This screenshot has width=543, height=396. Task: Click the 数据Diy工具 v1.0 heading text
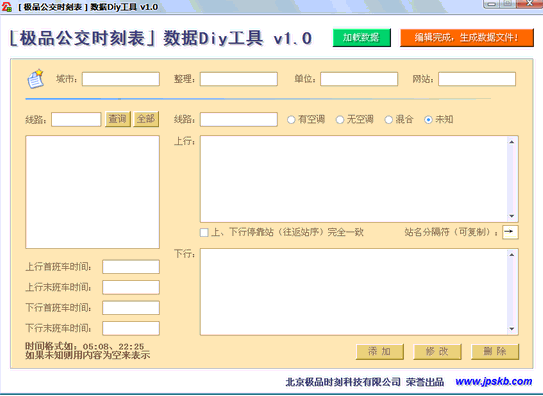click(238, 38)
